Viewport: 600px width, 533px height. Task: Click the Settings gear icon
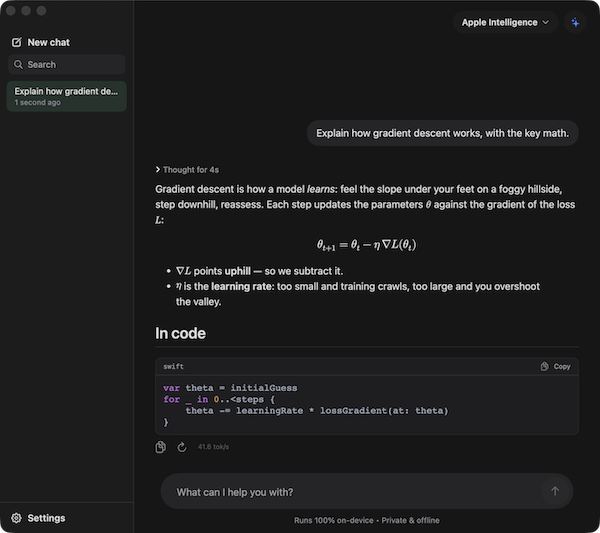click(16, 518)
